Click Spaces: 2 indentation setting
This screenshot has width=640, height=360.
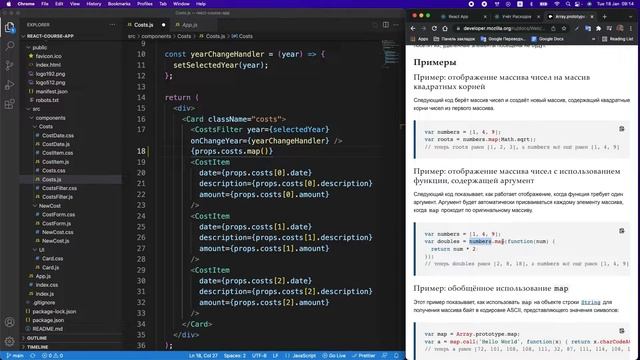(235, 356)
